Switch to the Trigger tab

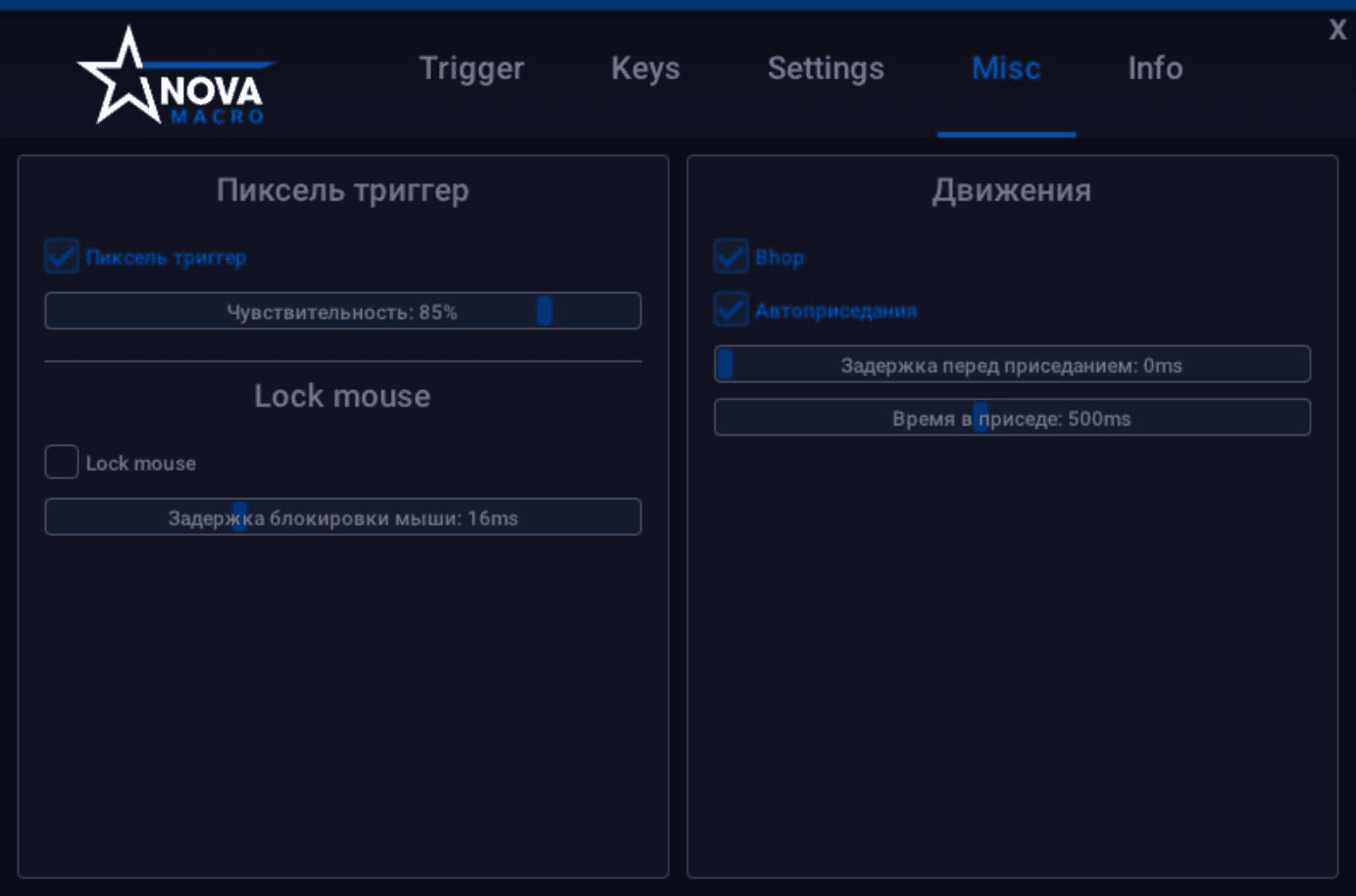tap(472, 69)
